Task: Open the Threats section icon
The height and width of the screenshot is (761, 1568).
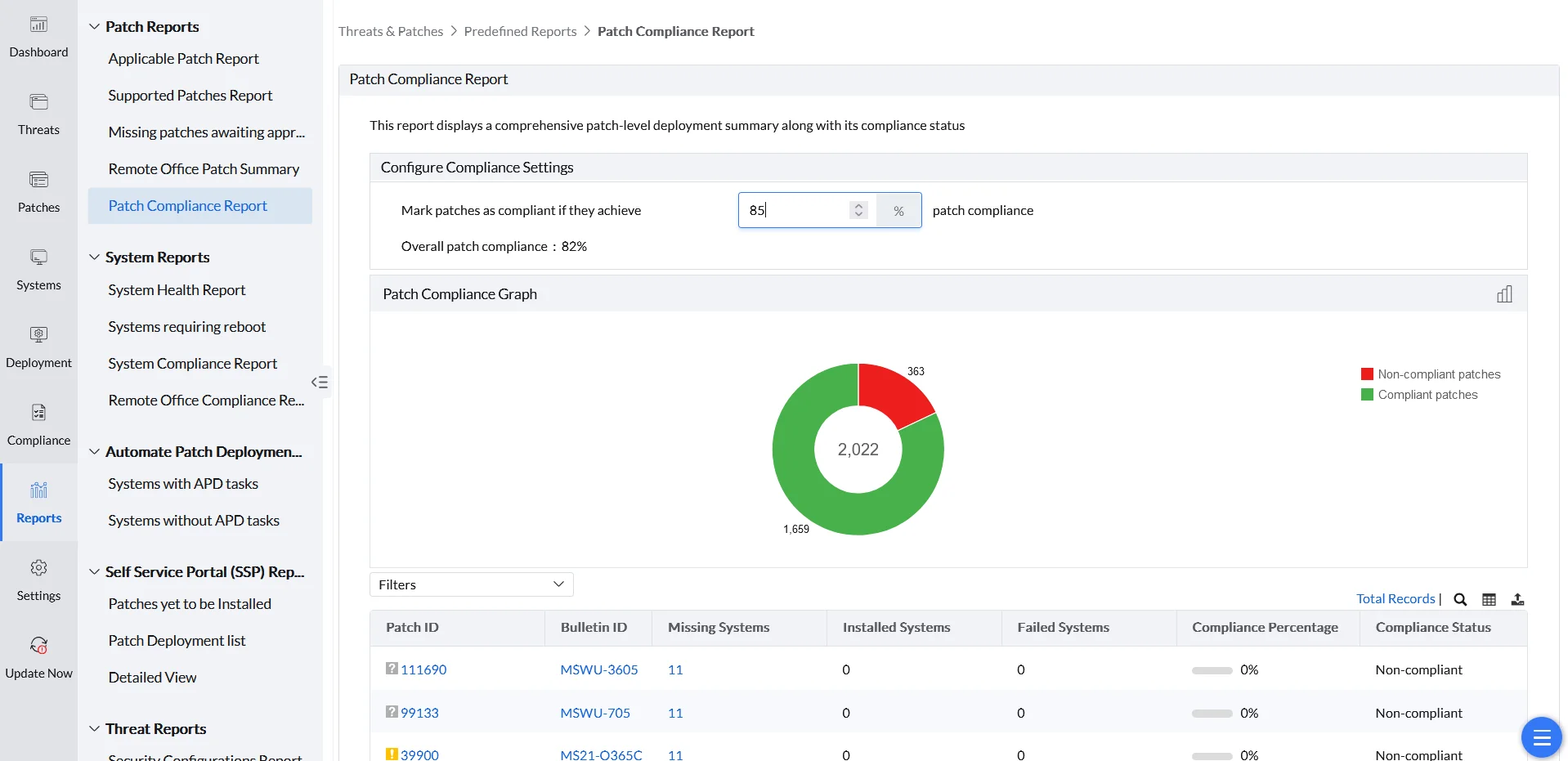Action: pyautogui.click(x=38, y=102)
